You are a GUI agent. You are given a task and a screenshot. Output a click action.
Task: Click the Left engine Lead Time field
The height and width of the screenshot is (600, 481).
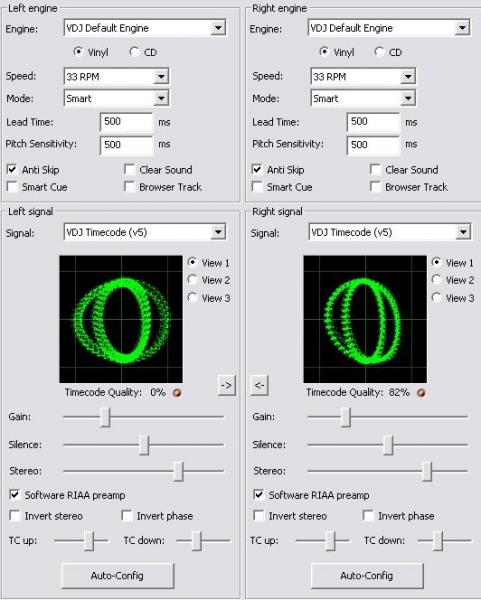pos(127,122)
